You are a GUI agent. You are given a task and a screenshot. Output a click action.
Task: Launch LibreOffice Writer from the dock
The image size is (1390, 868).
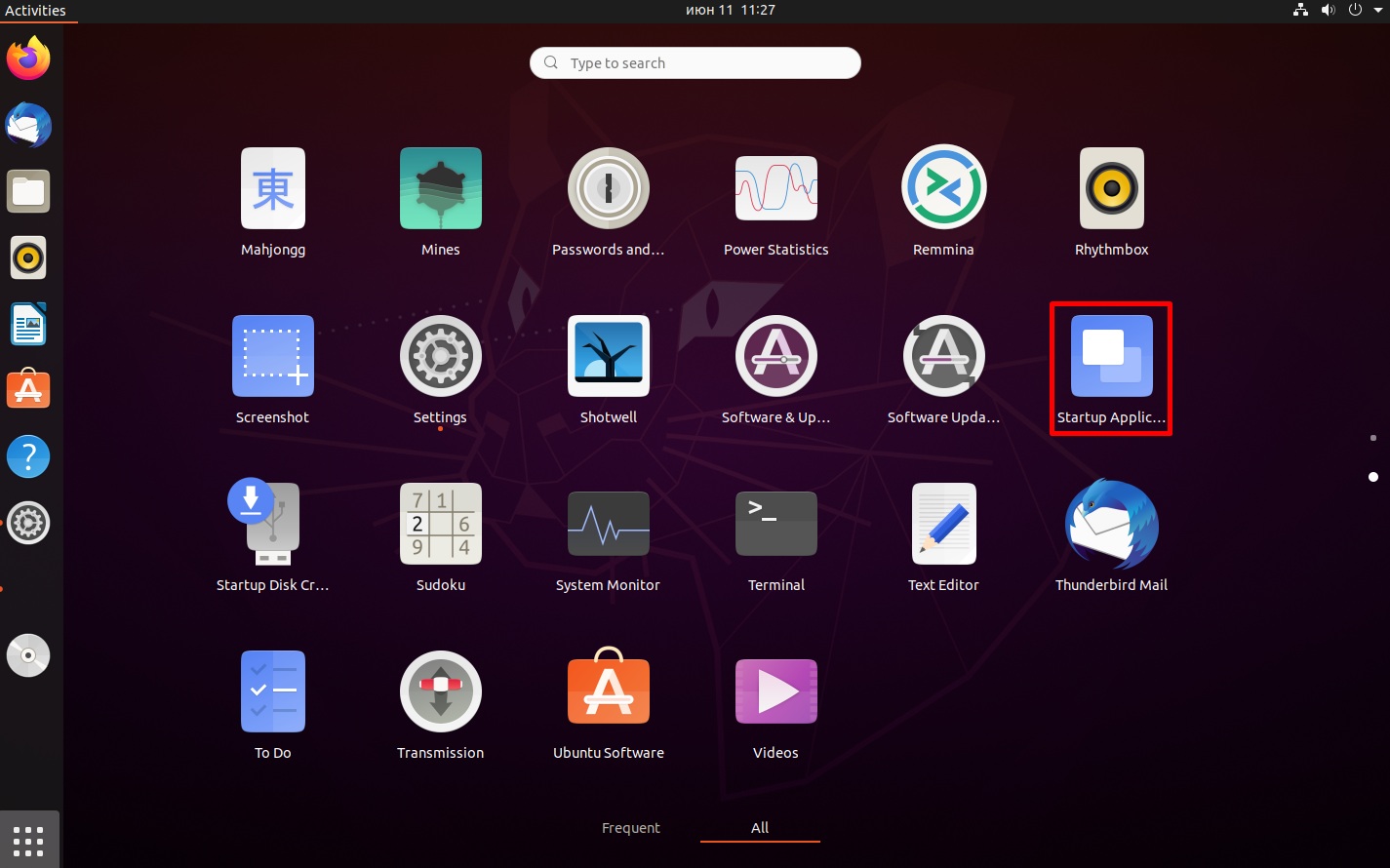[28, 324]
